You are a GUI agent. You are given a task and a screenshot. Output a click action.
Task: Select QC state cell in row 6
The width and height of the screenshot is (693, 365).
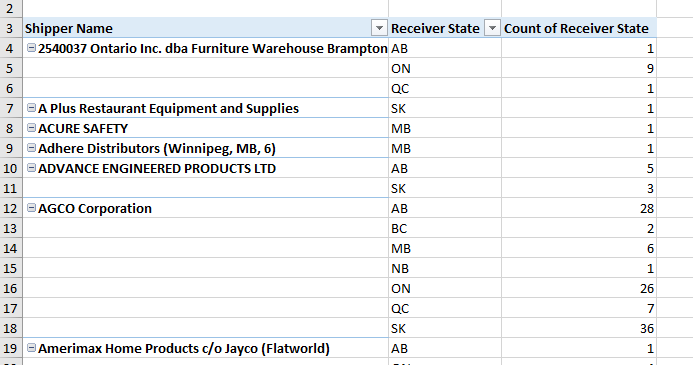coord(445,88)
